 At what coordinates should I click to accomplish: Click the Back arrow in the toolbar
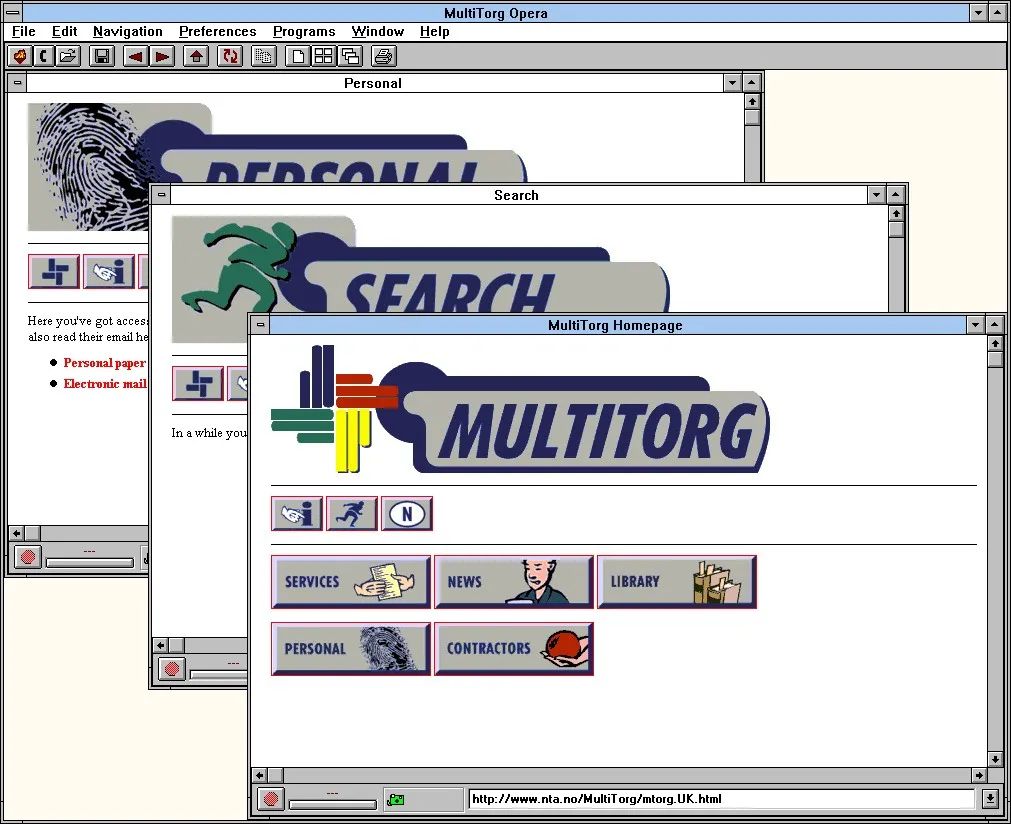click(135, 56)
